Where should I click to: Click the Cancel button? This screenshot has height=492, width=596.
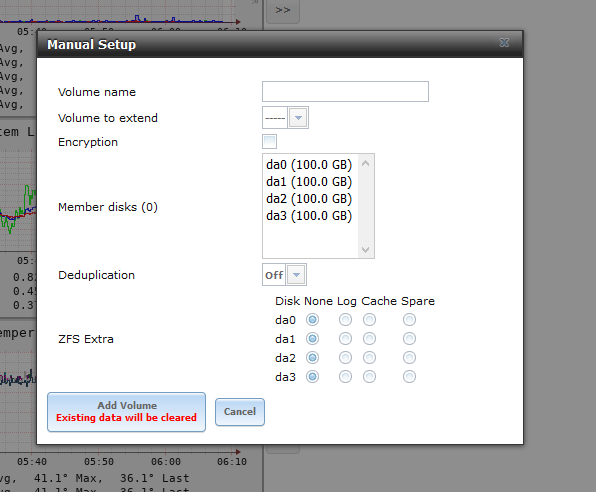click(240, 412)
